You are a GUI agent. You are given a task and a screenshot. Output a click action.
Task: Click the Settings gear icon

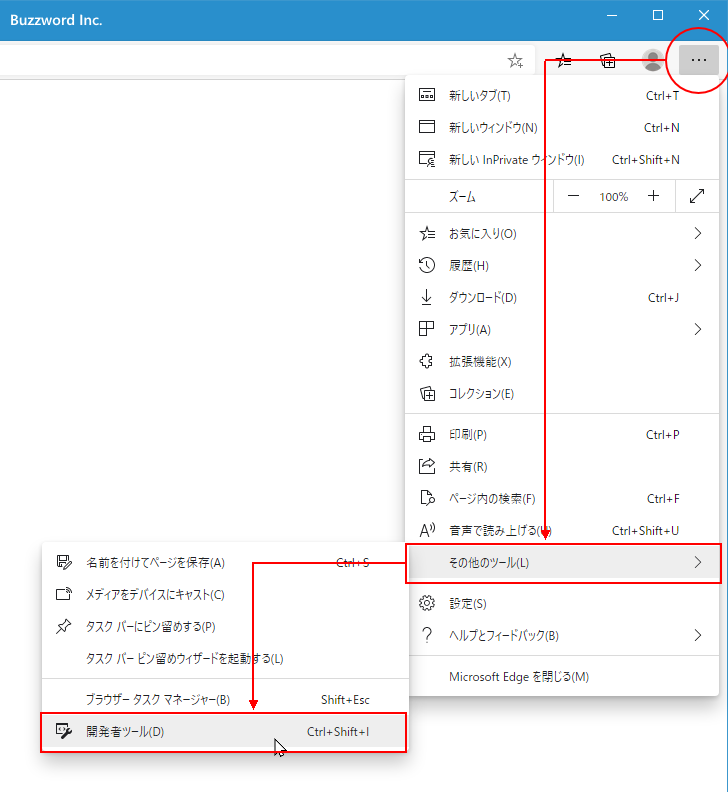427,603
